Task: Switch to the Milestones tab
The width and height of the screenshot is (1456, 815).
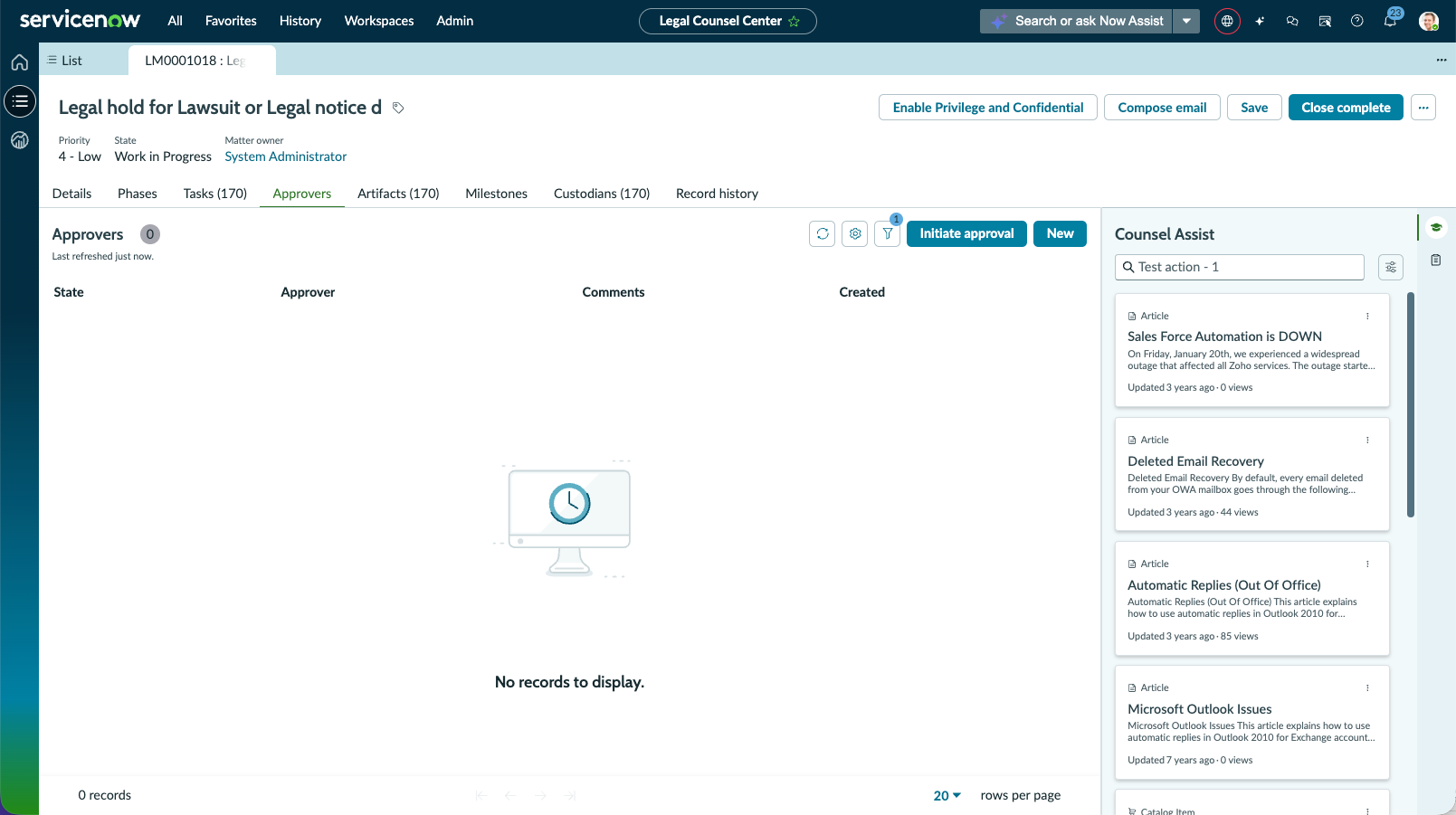Action: tap(496, 194)
